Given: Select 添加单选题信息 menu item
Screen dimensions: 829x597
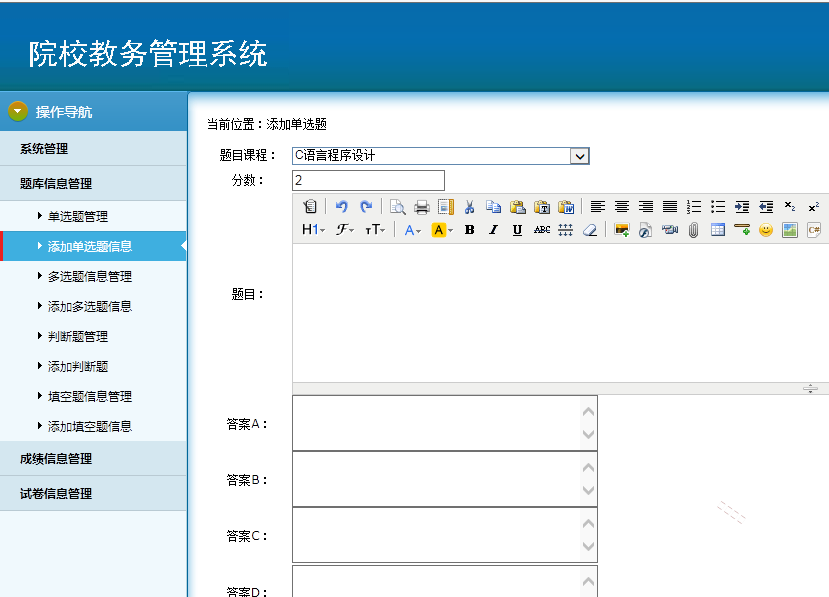Looking at the screenshot, I should pos(93,246).
